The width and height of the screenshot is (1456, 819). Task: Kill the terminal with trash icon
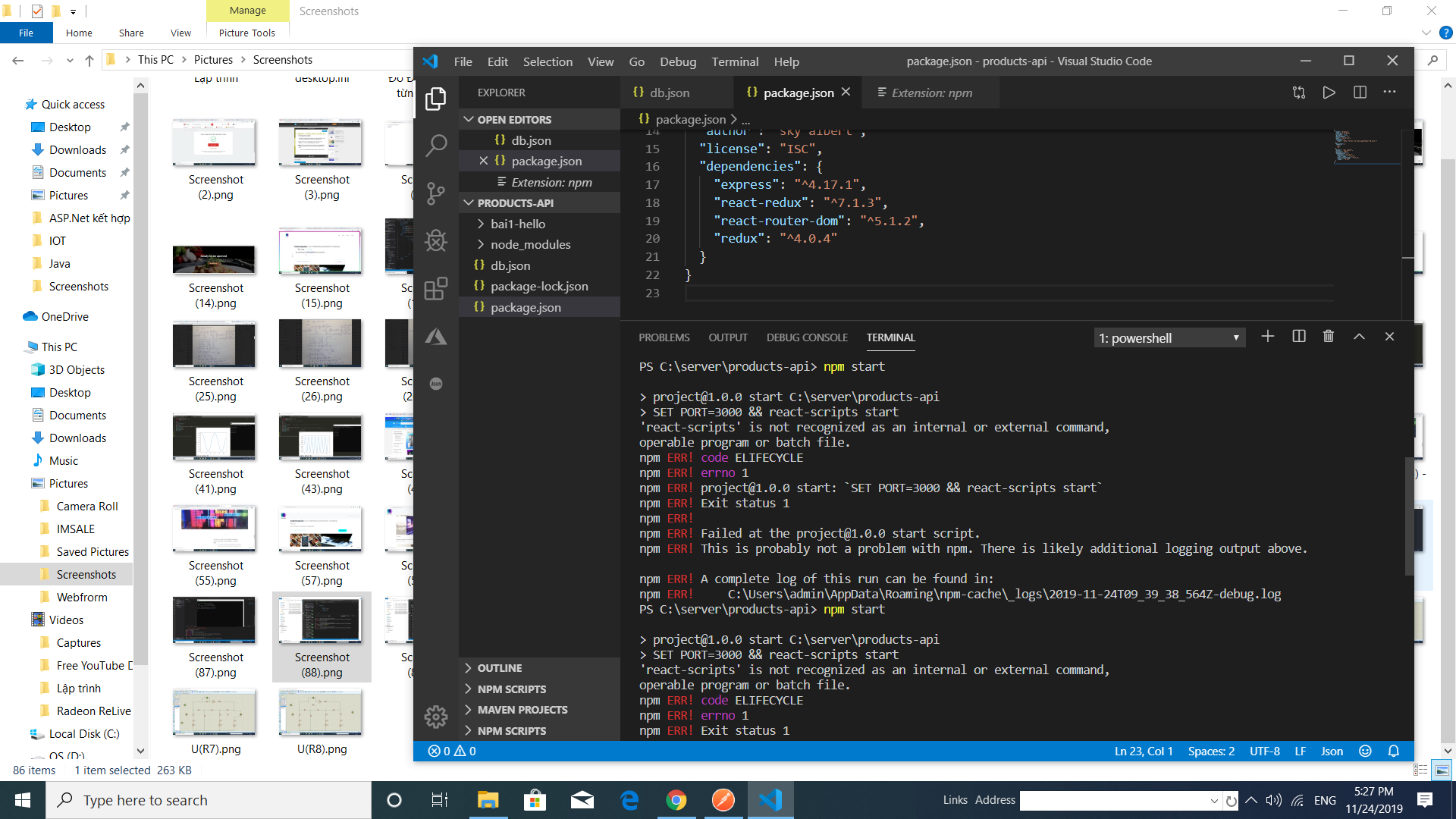1329,337
